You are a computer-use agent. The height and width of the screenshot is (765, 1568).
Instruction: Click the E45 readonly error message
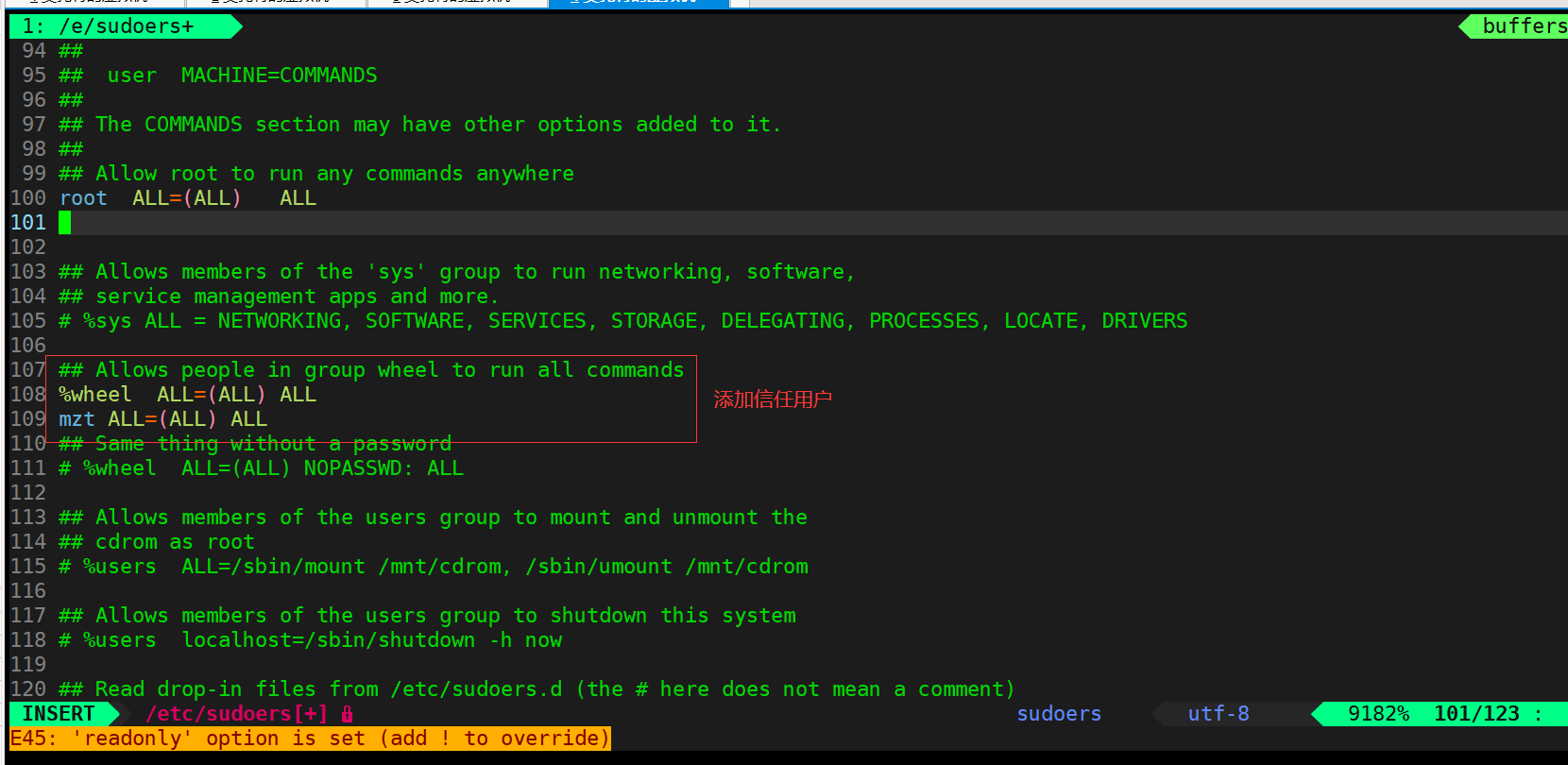point(310,739)
